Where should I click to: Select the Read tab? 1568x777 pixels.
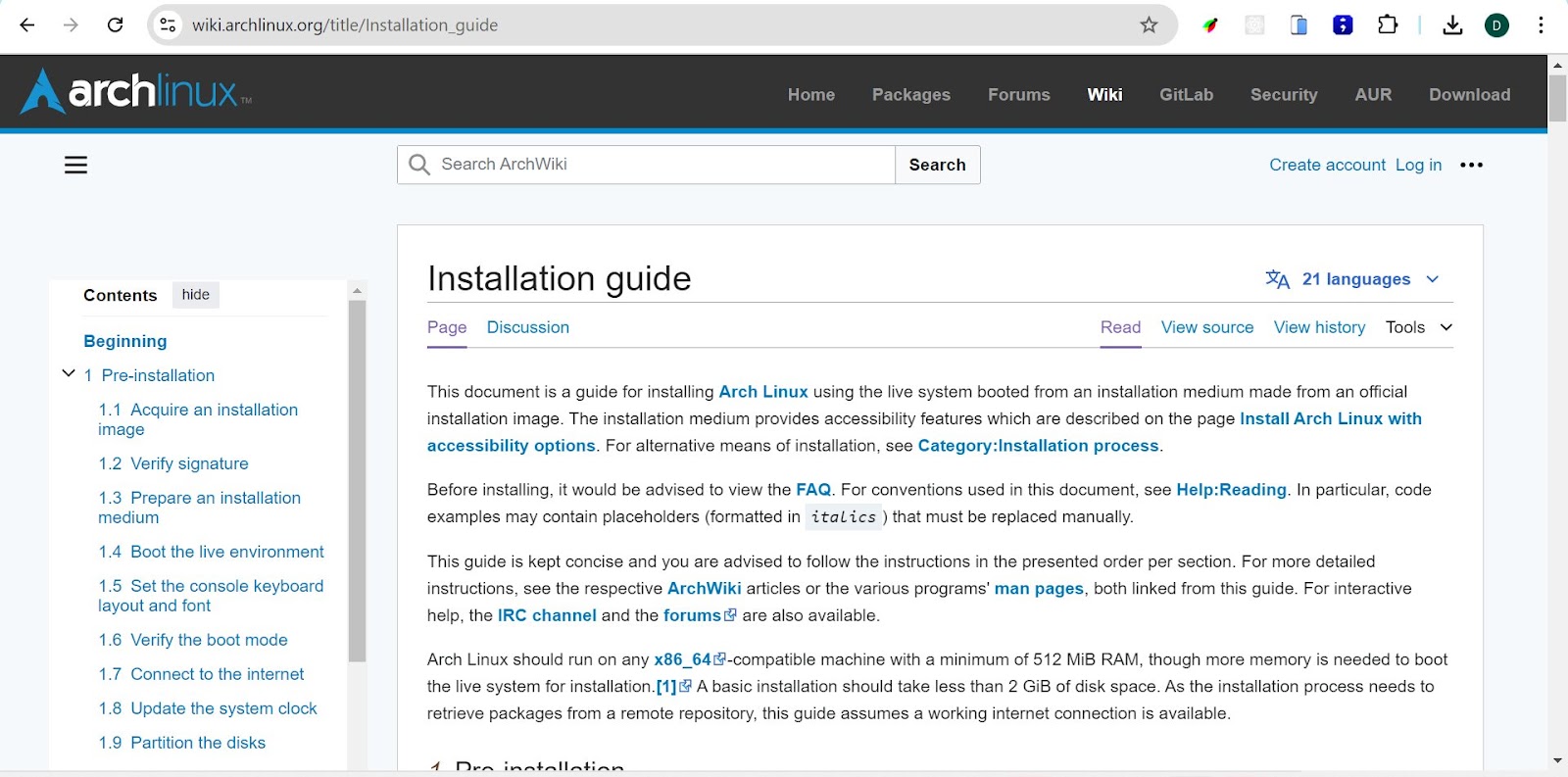[x=1120, y=327]
